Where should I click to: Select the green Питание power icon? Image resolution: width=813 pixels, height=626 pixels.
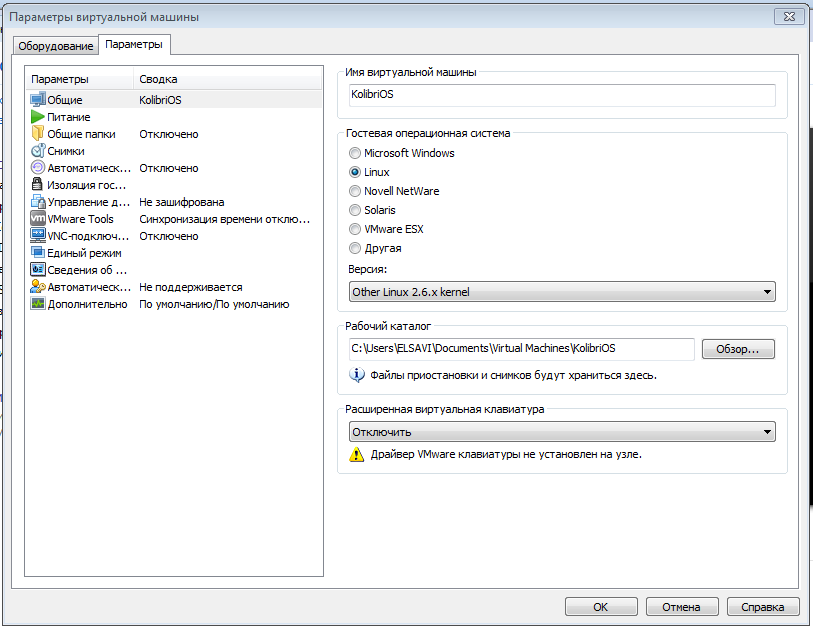click(x=38, y=117)
